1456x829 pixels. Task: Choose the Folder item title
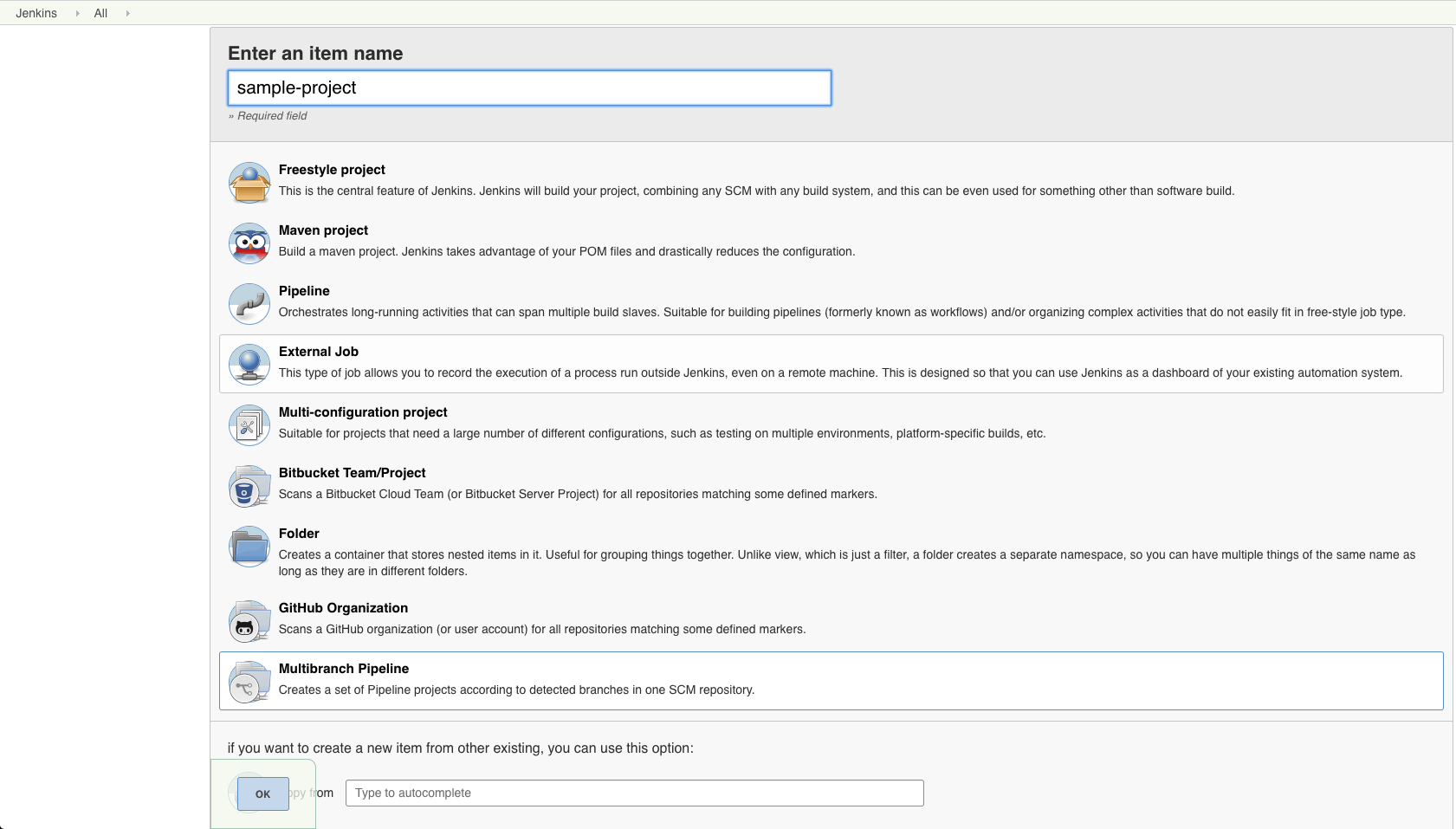click(x=299, y=534)
